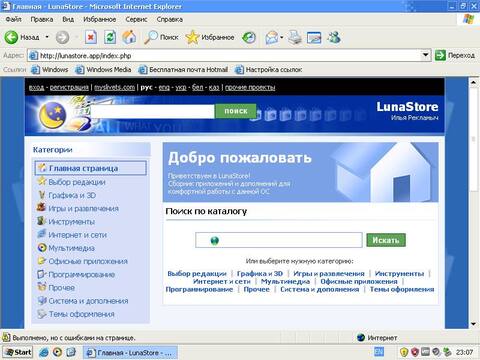Click the page scrollbar down arrow

coord(473,324)
